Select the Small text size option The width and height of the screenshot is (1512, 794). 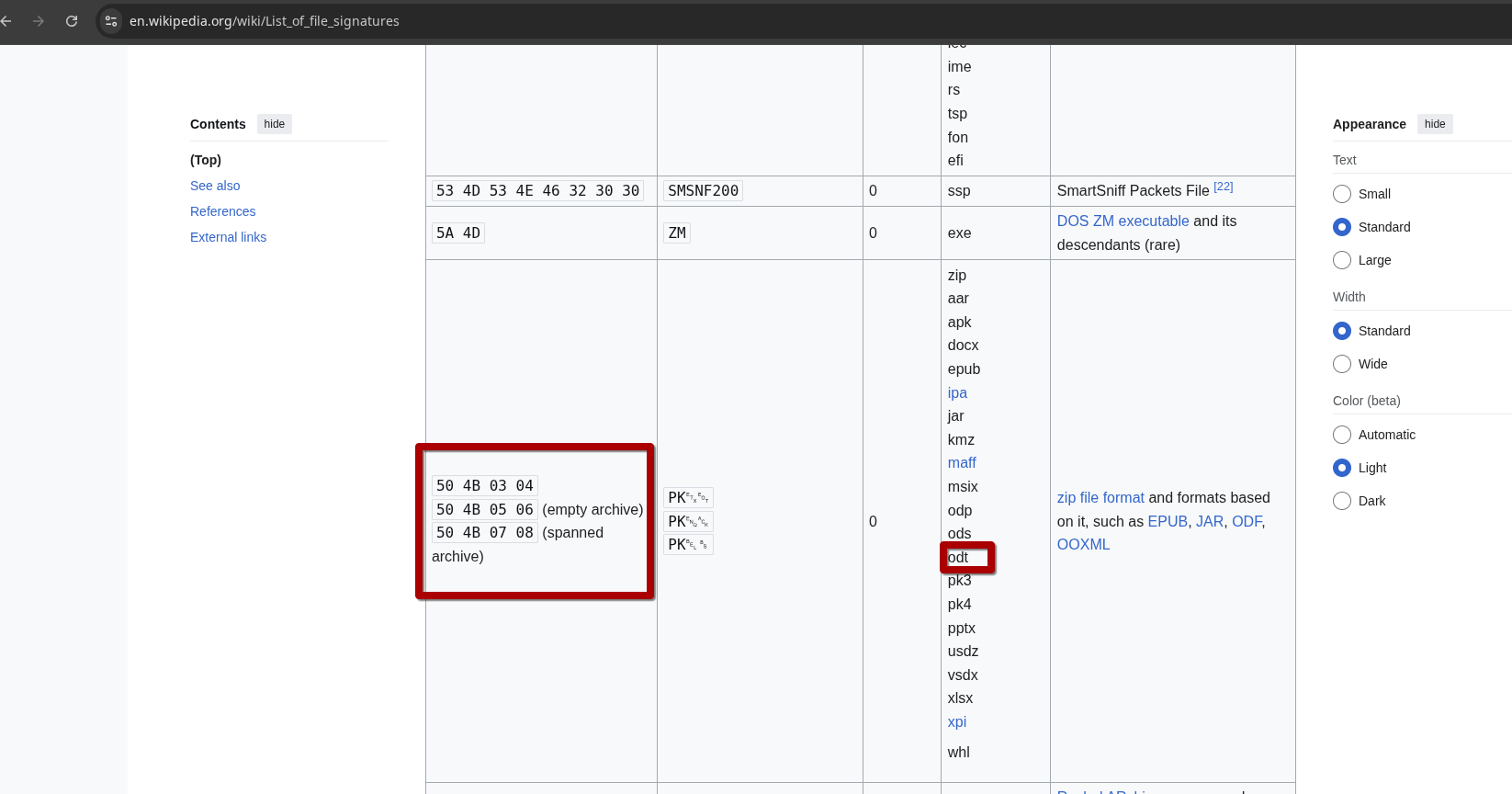(x=1342, y=194)
